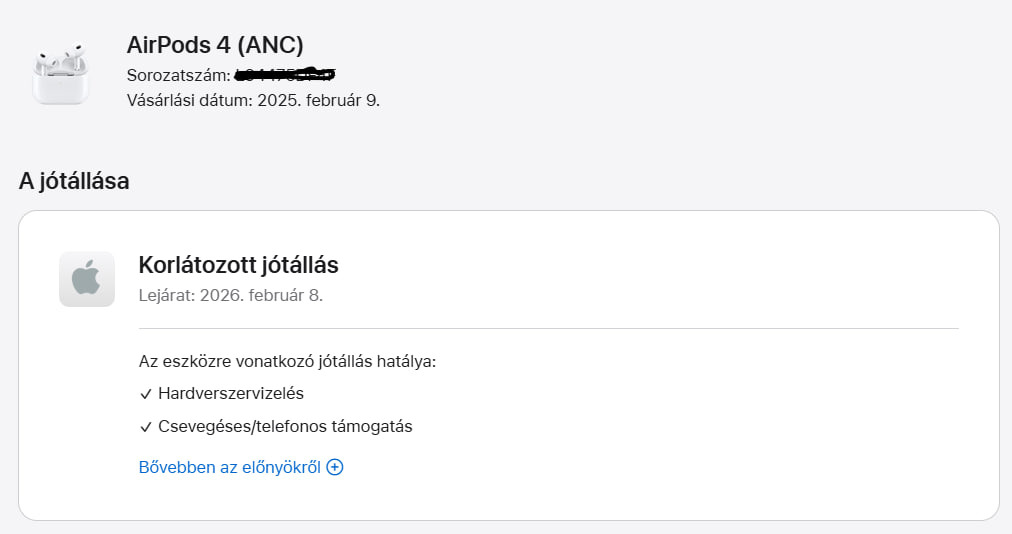The image size is (1012, 534).
Task: Click the AirPods product image
Action: [x=60, y=73]
